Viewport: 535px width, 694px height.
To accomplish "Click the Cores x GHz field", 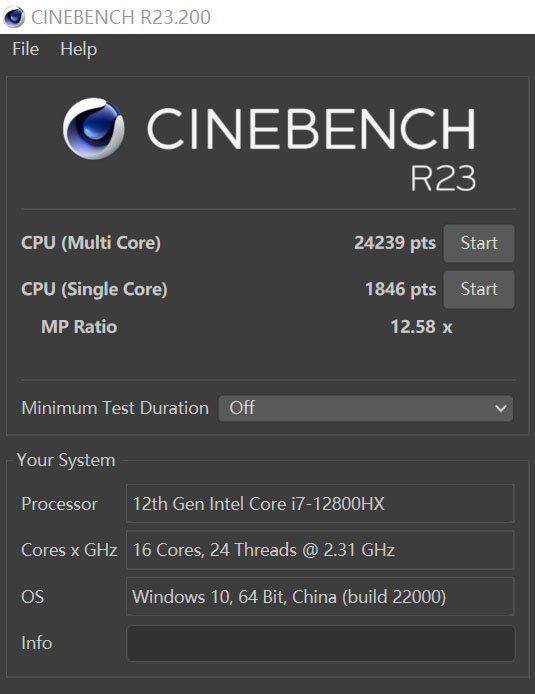I will [320, 550].
